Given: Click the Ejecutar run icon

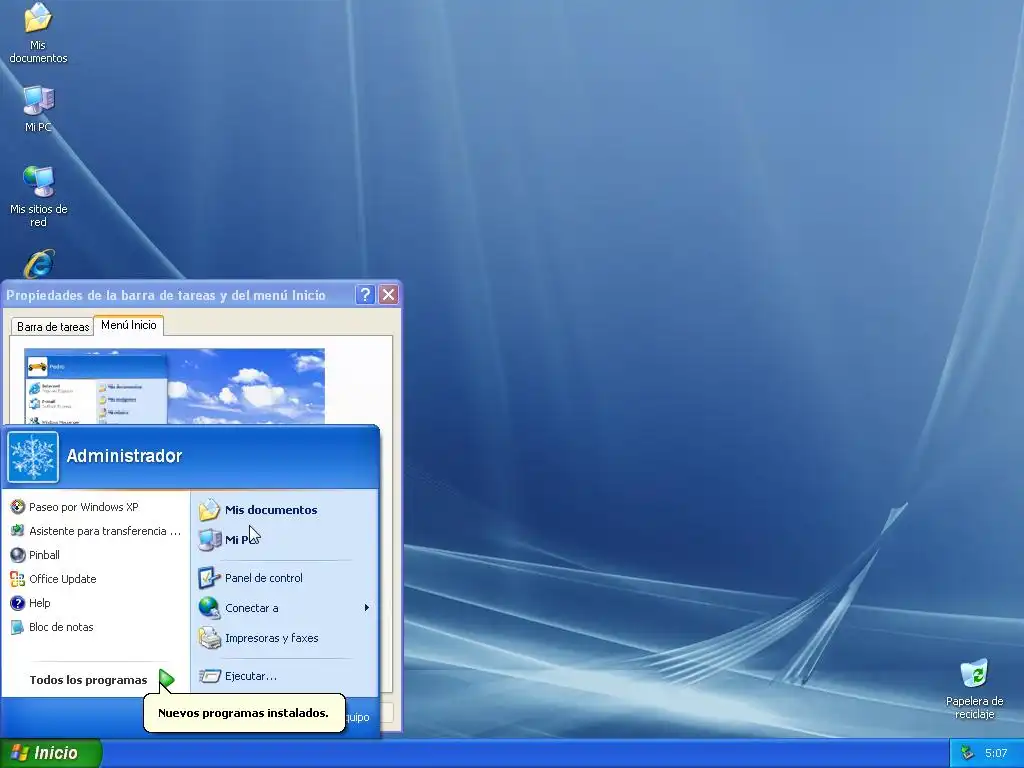Looking at the screenshot, I should [x=209, y=676].
